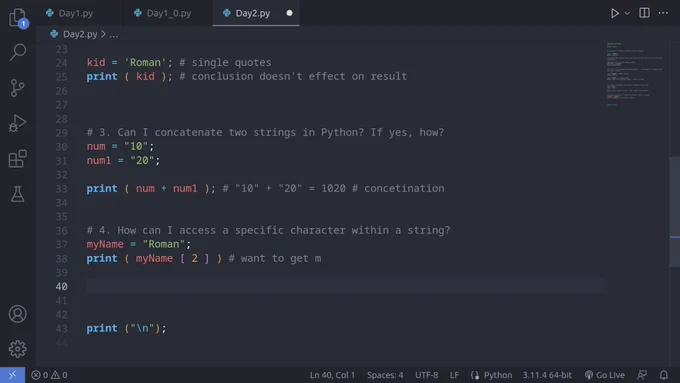
Task: Open the Manage gear menu
Action: pyautogui.click(x=17, y=349)
